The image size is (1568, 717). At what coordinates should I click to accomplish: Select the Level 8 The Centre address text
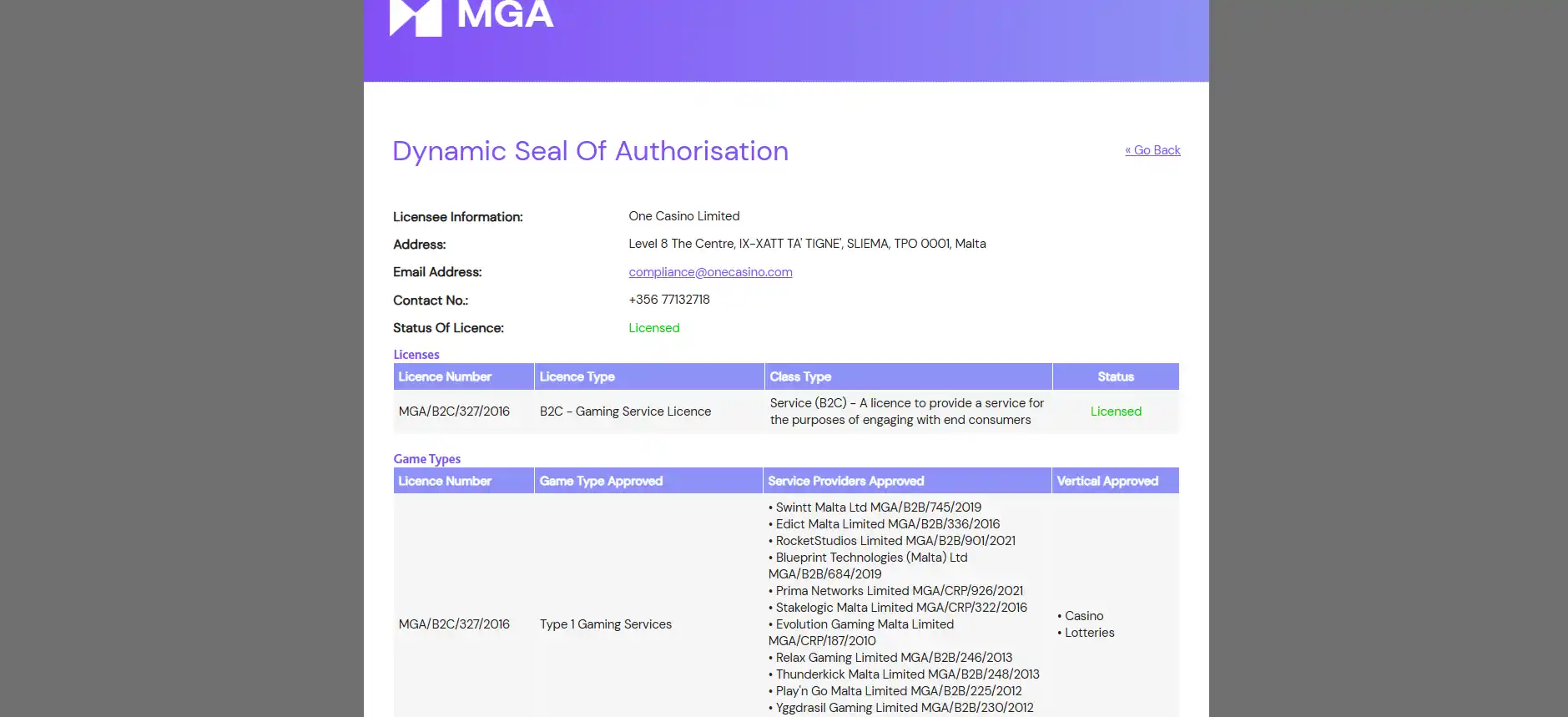pos(807,244)
